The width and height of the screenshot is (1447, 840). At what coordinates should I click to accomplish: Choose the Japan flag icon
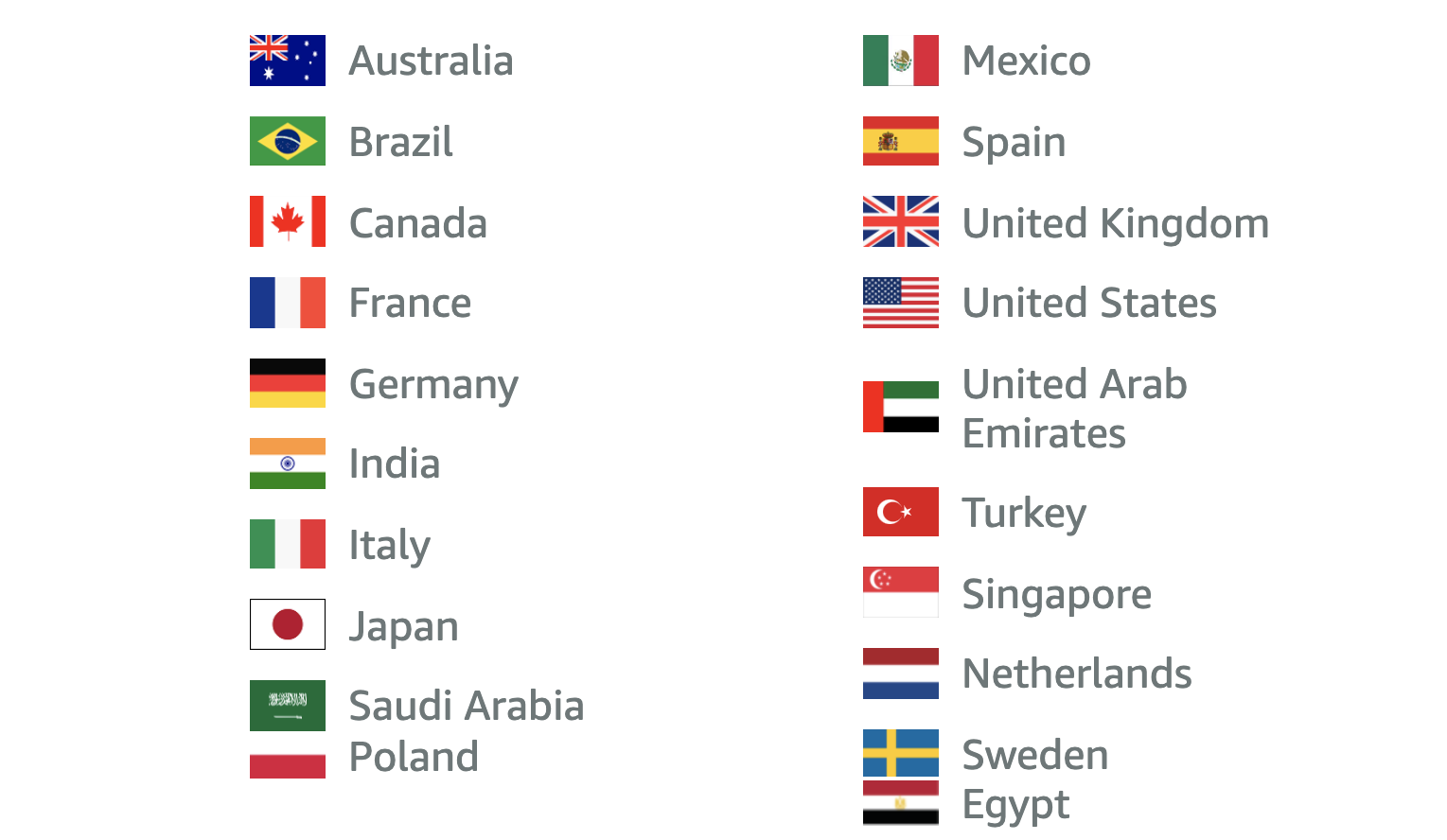coord(288,624)
